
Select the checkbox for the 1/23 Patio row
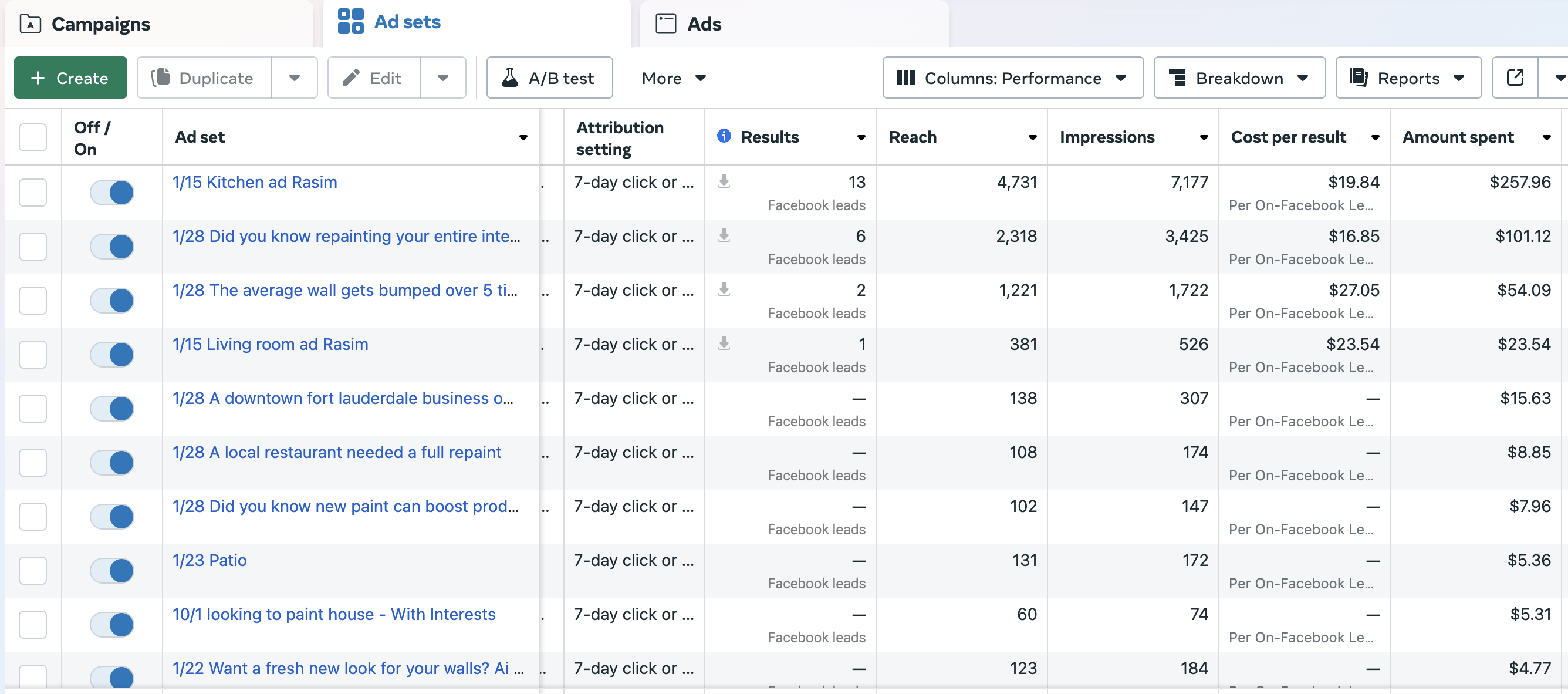point(33,571)
